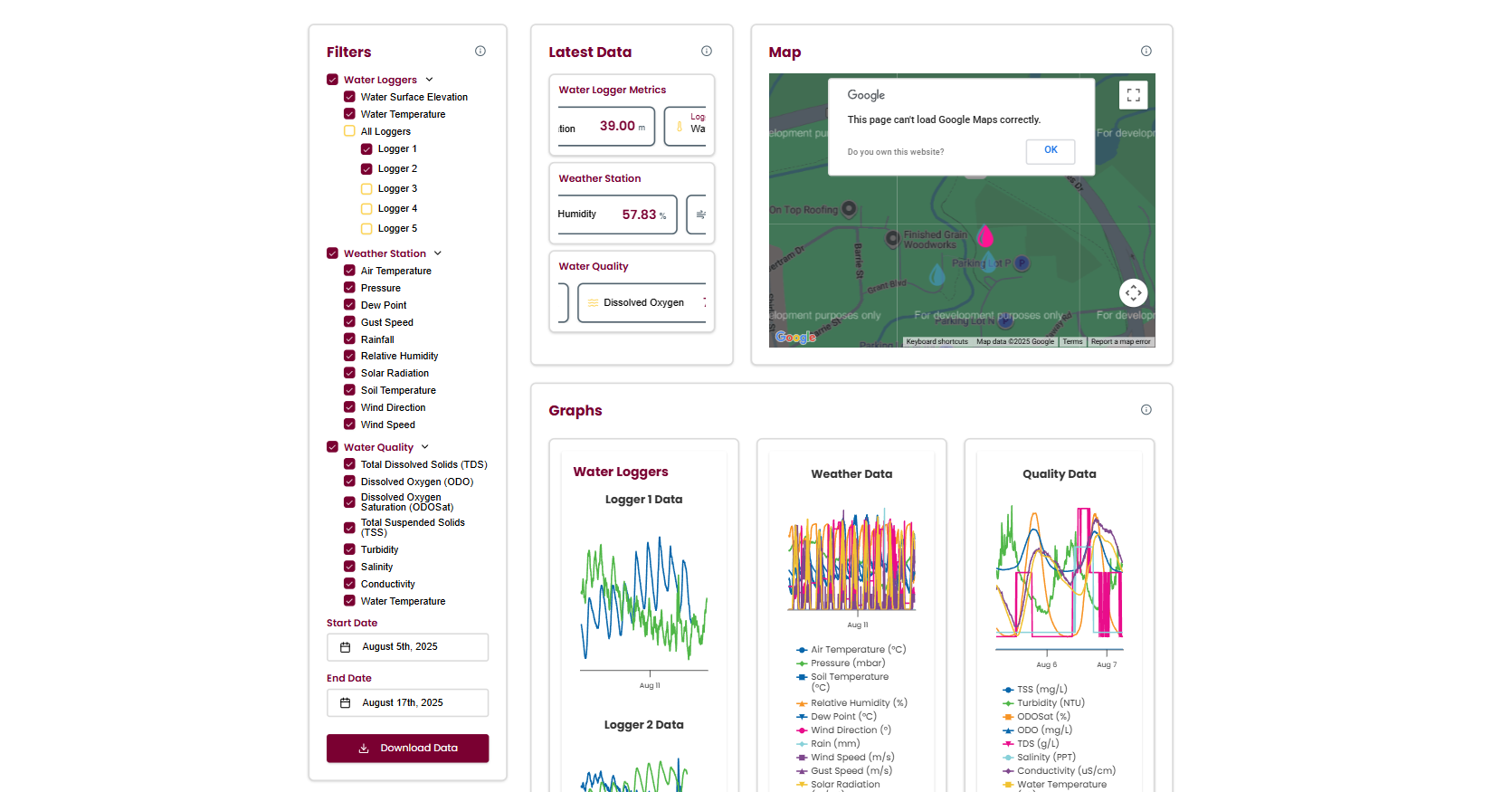Open the map Terms link

[x=1072, y=342]
